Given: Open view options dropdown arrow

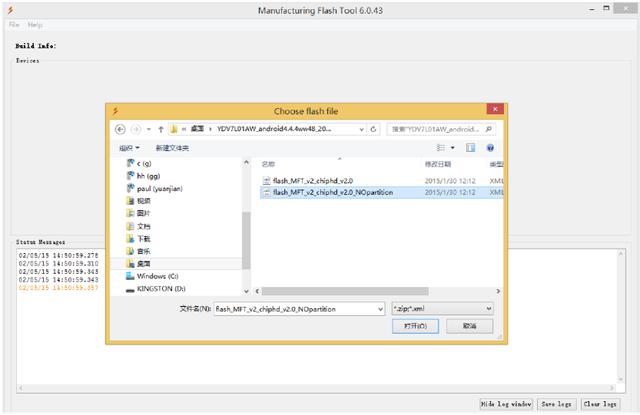Looking at the screenshot, I should (x=452, y=148).
